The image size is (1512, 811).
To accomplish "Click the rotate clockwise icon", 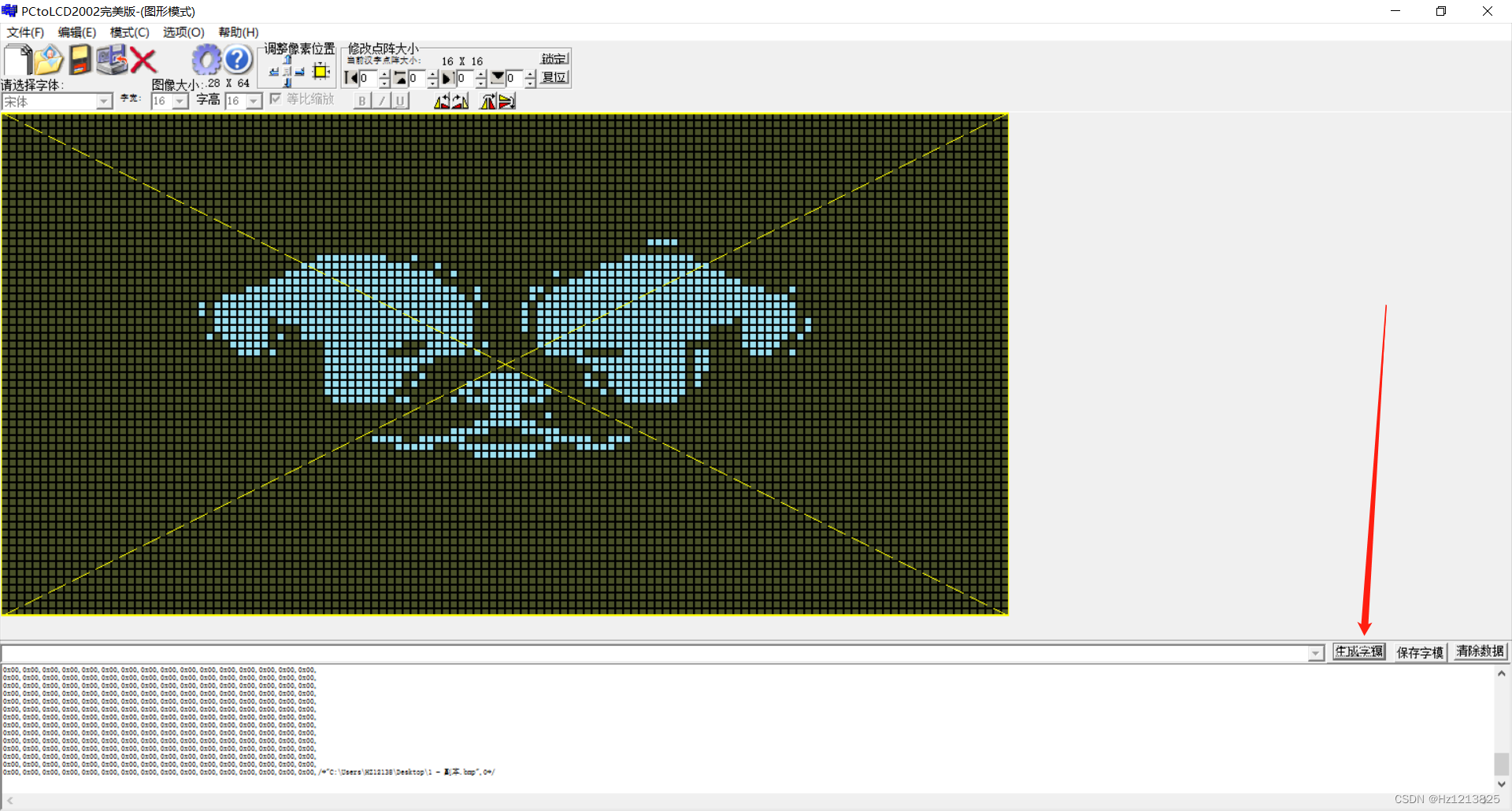I will click(x=460, y=101).
